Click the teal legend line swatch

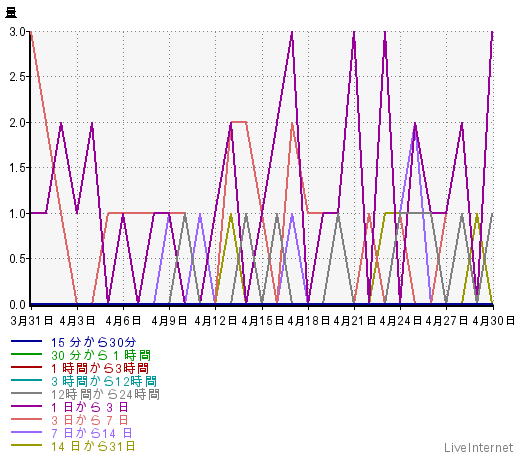(x=26, y=380)
